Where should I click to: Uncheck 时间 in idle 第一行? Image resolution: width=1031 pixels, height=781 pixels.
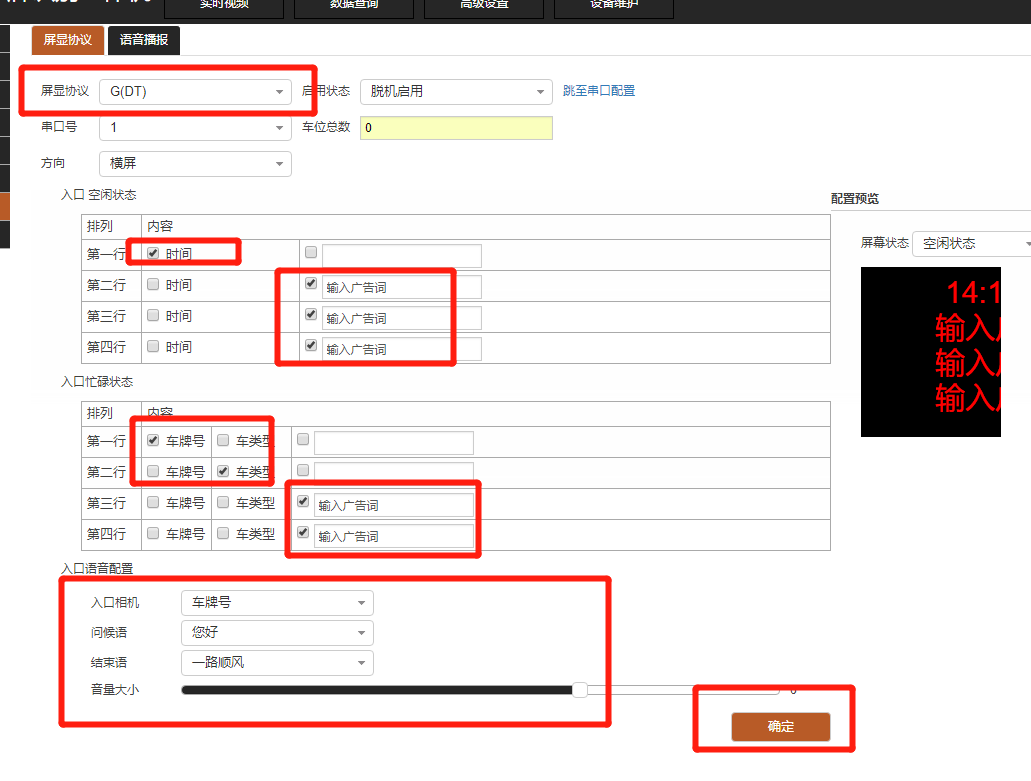coord(153,253)
